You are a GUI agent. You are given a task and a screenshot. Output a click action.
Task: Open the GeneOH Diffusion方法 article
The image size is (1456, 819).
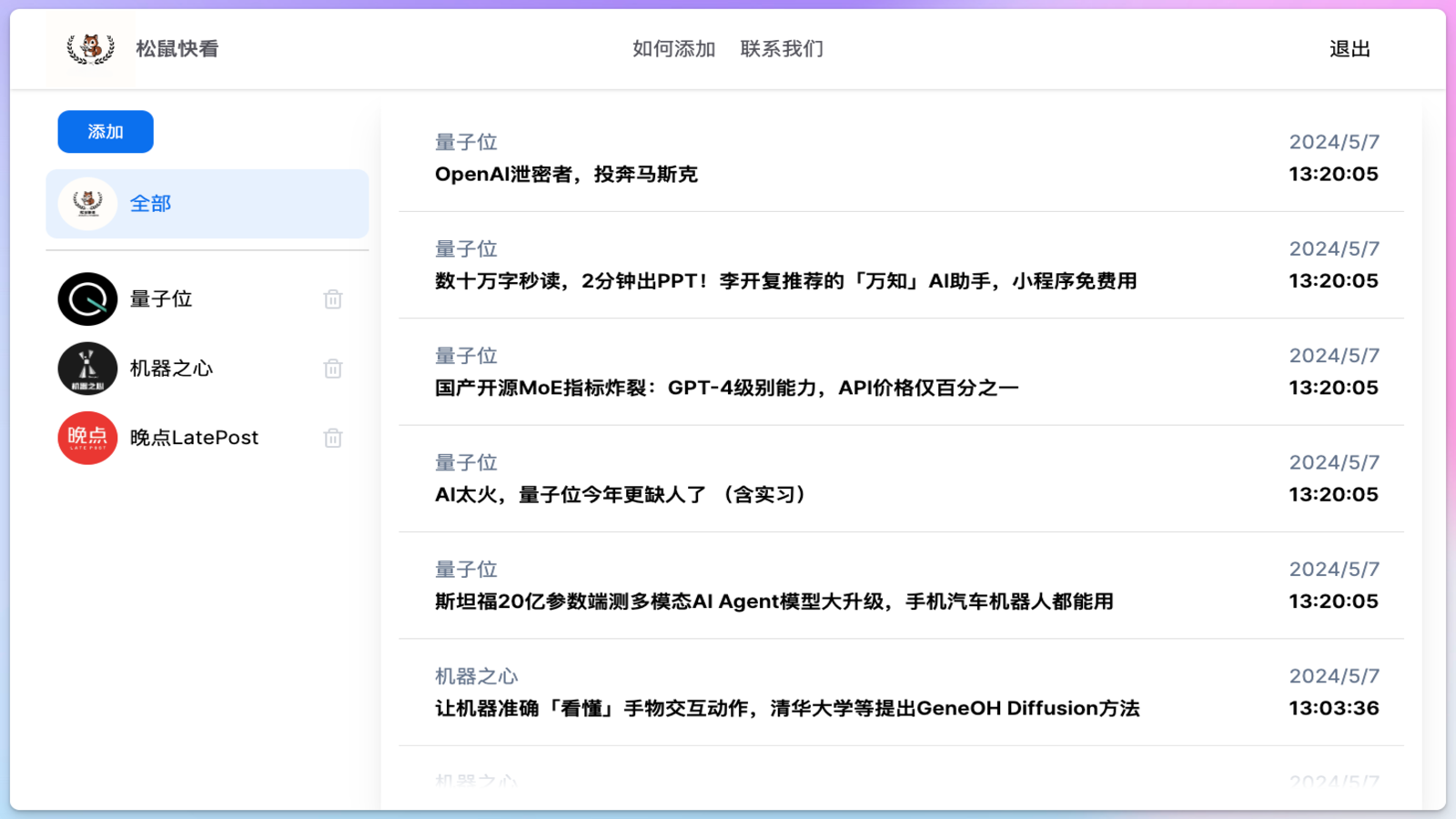[786, 709]
